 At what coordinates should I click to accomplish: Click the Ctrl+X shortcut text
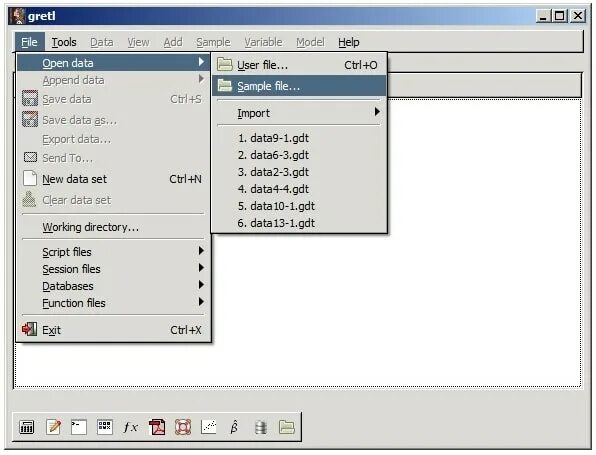pyautogui.click(x=186, y=330)
